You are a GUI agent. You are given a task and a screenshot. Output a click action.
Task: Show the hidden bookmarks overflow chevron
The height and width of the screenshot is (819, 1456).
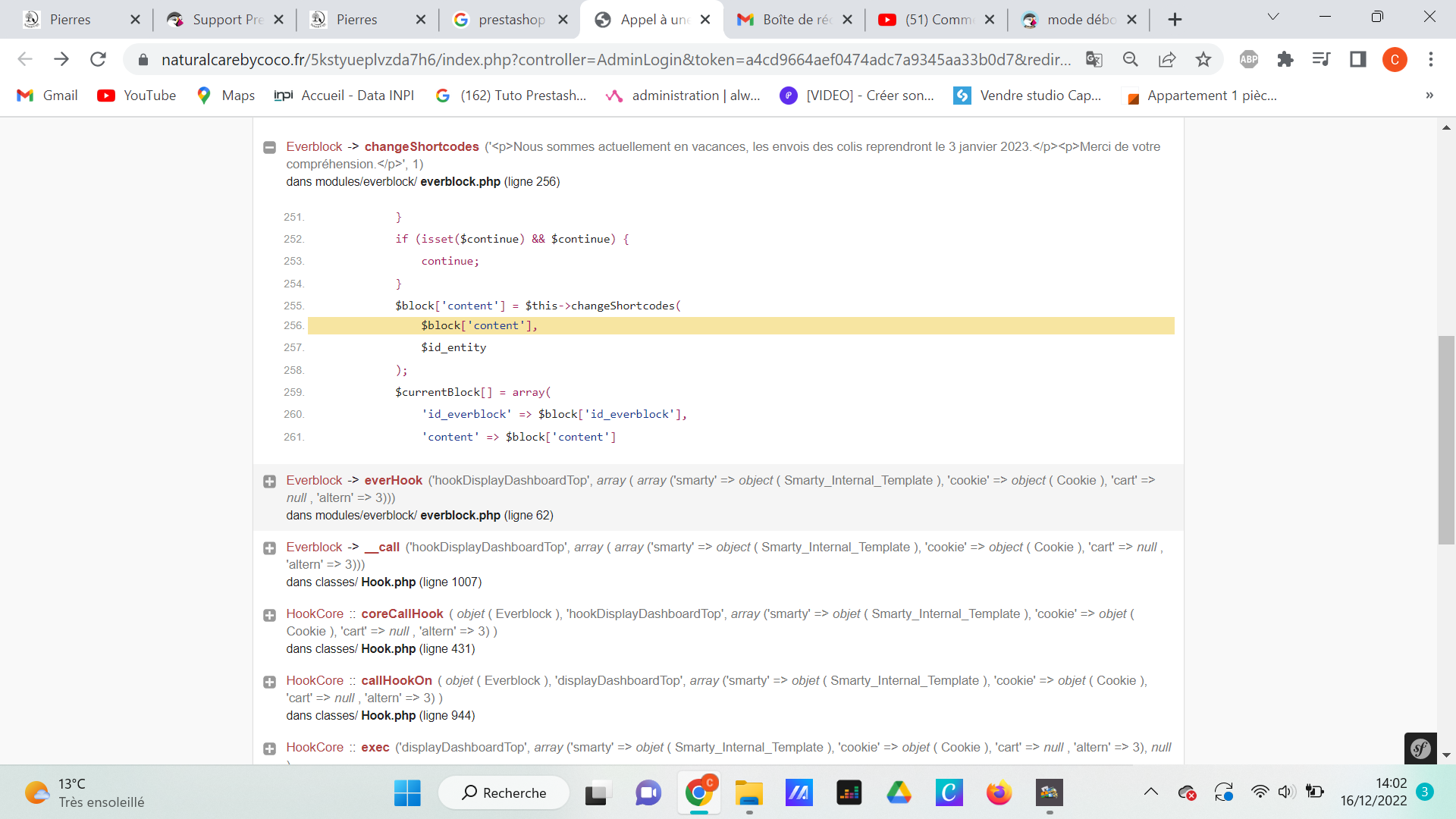coord(1429,96)
